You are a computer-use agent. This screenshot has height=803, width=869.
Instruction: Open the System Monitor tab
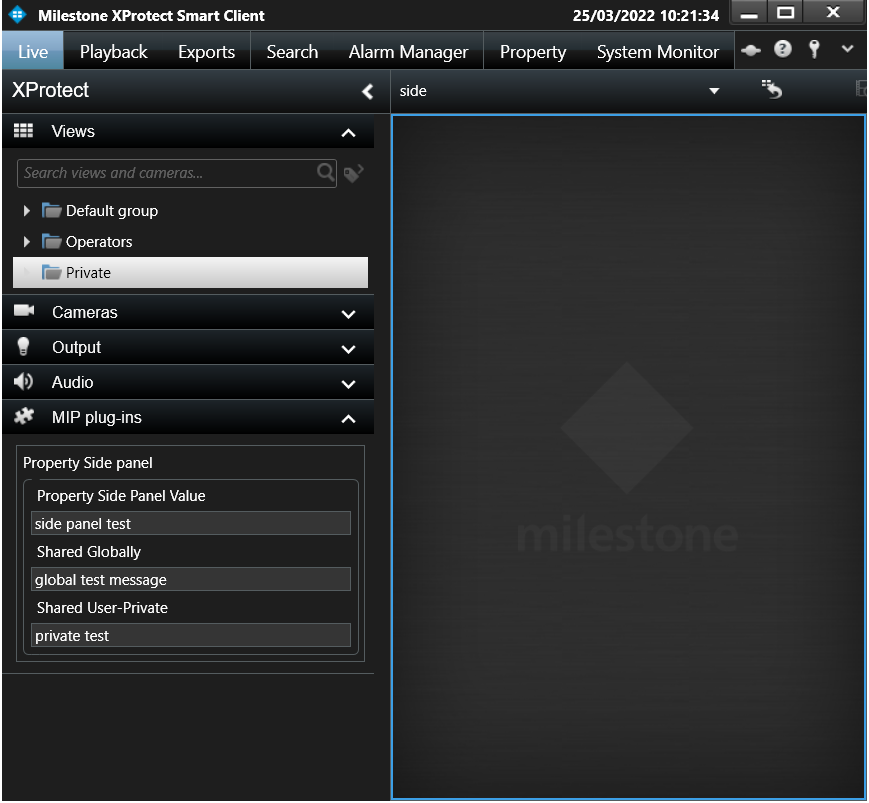657,52
